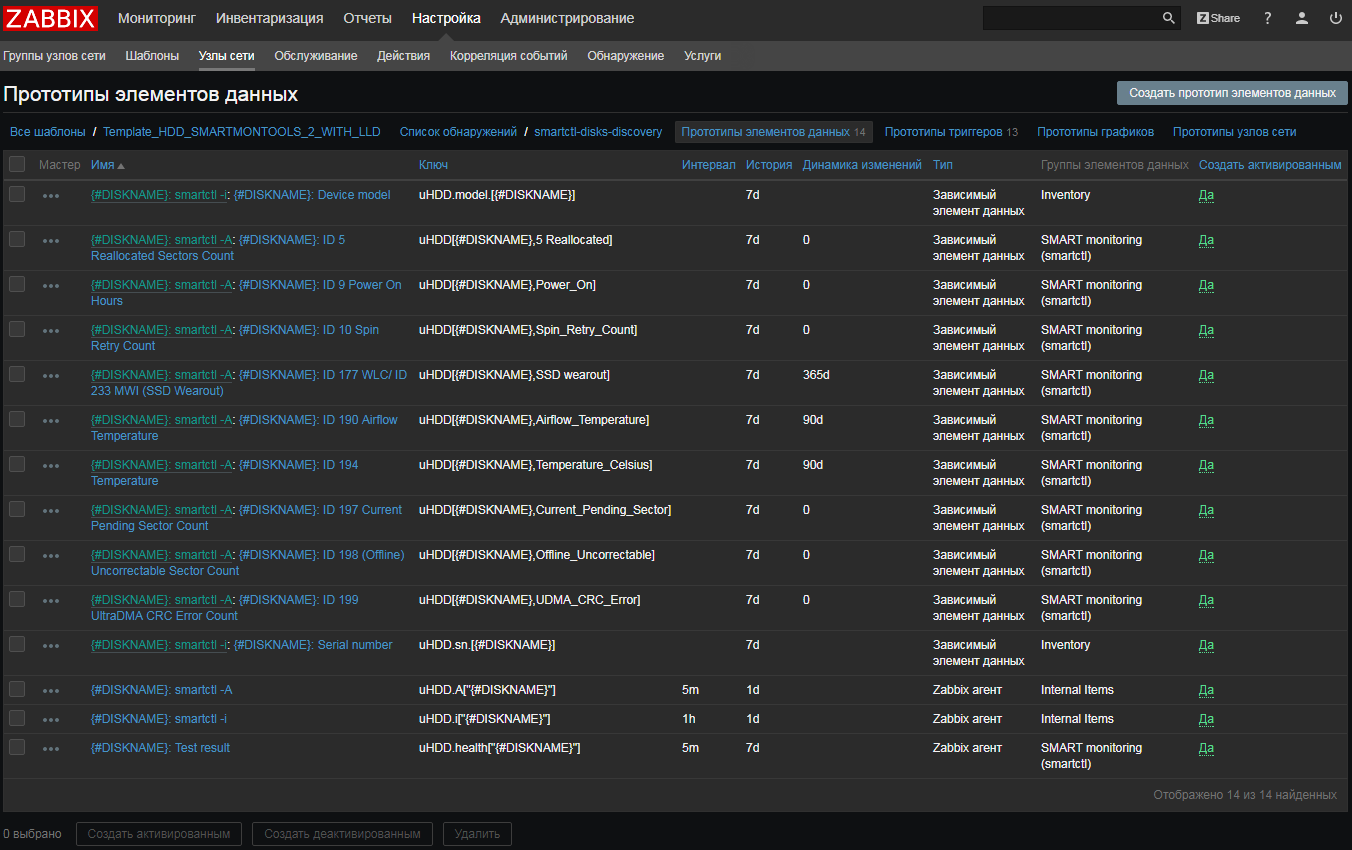
Task: Open three-dot menu for ID 5 Reallocated row
Action: coord(51,241)
